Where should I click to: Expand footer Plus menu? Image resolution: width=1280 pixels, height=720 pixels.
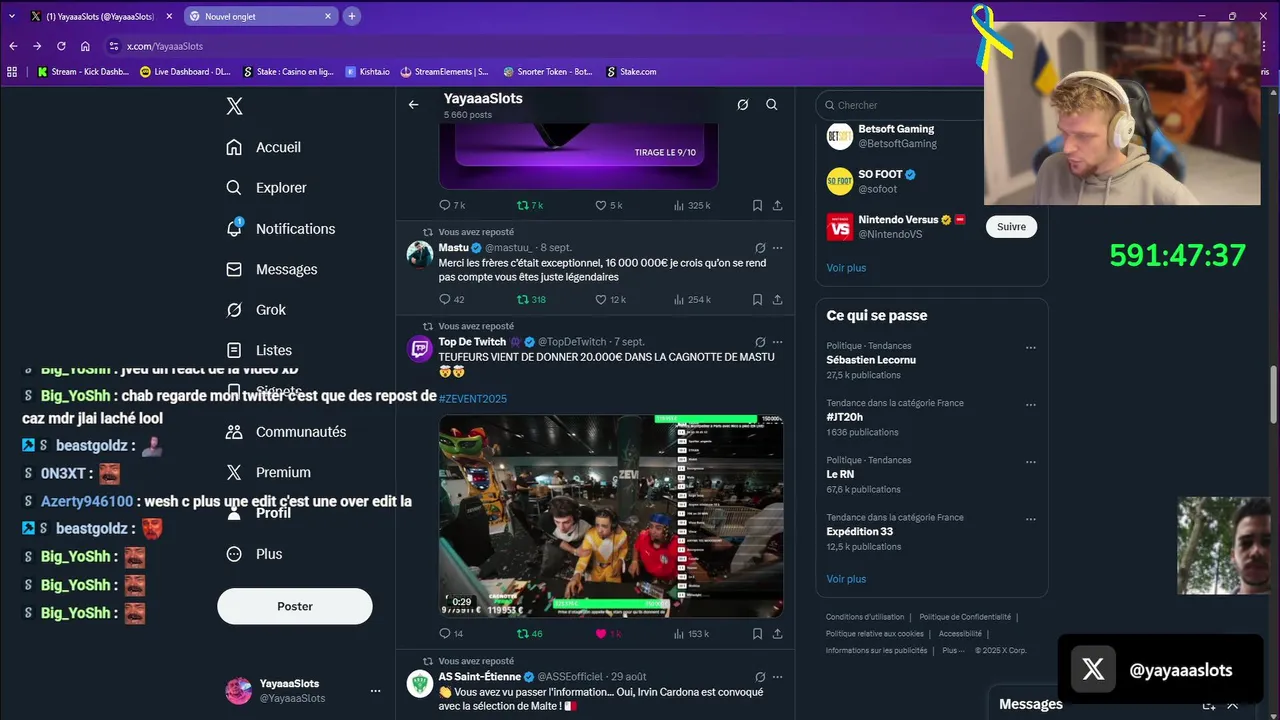tap(953, 650)
